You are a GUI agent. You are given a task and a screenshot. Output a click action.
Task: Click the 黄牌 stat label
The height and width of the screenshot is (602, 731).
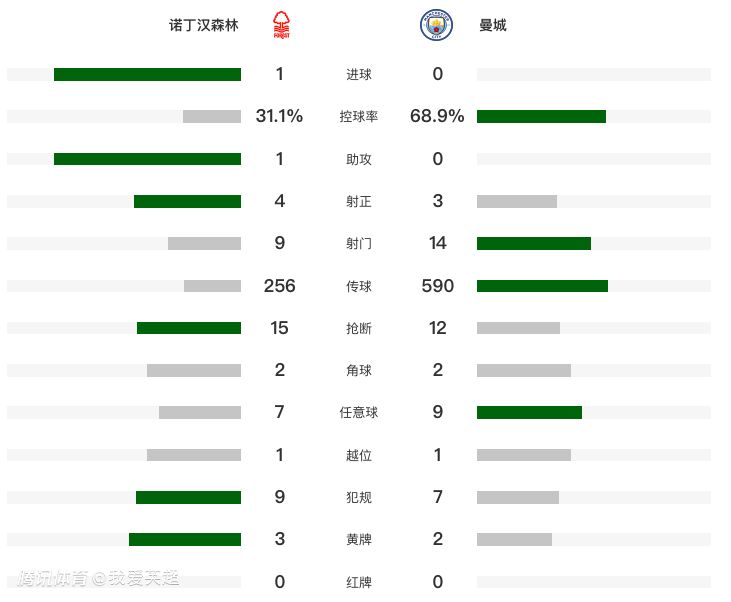click(359, 540)
